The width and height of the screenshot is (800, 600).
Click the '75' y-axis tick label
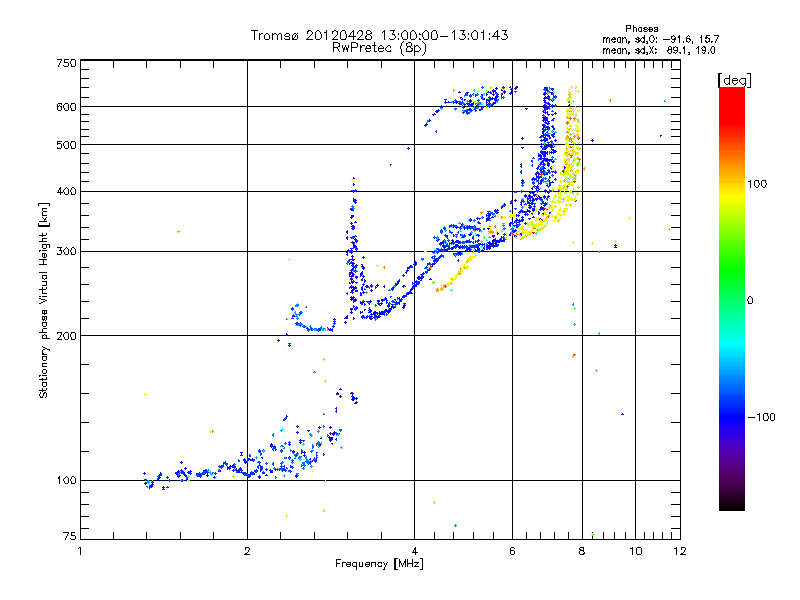point(70,536)
